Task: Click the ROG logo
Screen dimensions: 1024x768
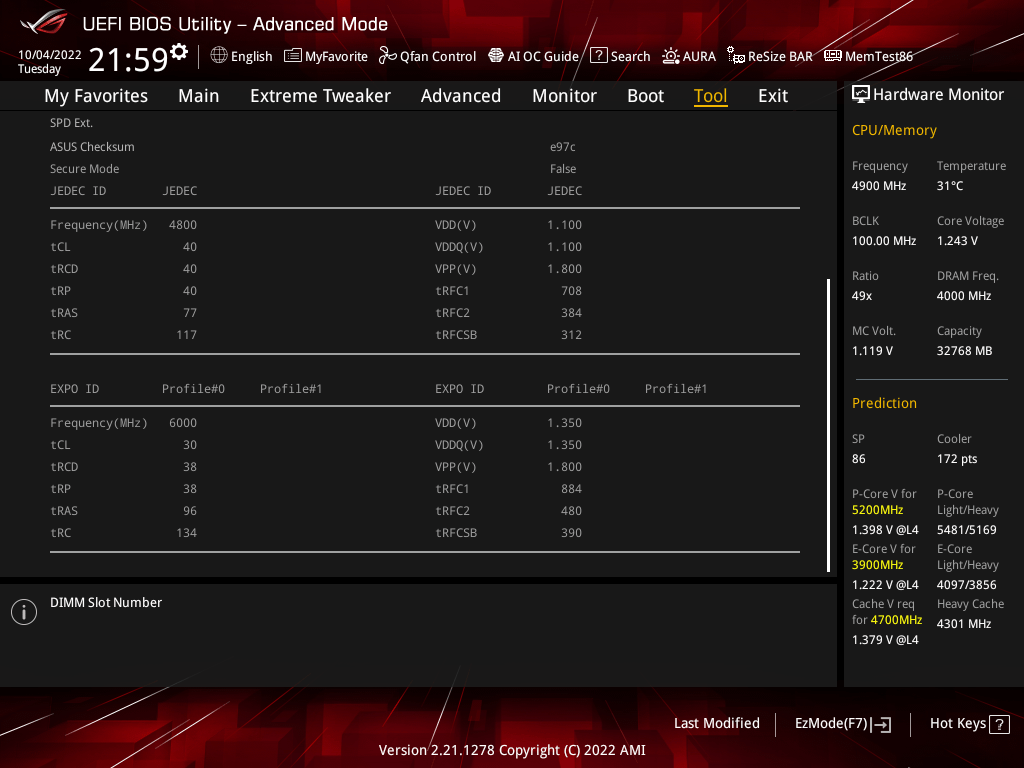Action: (44, 23)
